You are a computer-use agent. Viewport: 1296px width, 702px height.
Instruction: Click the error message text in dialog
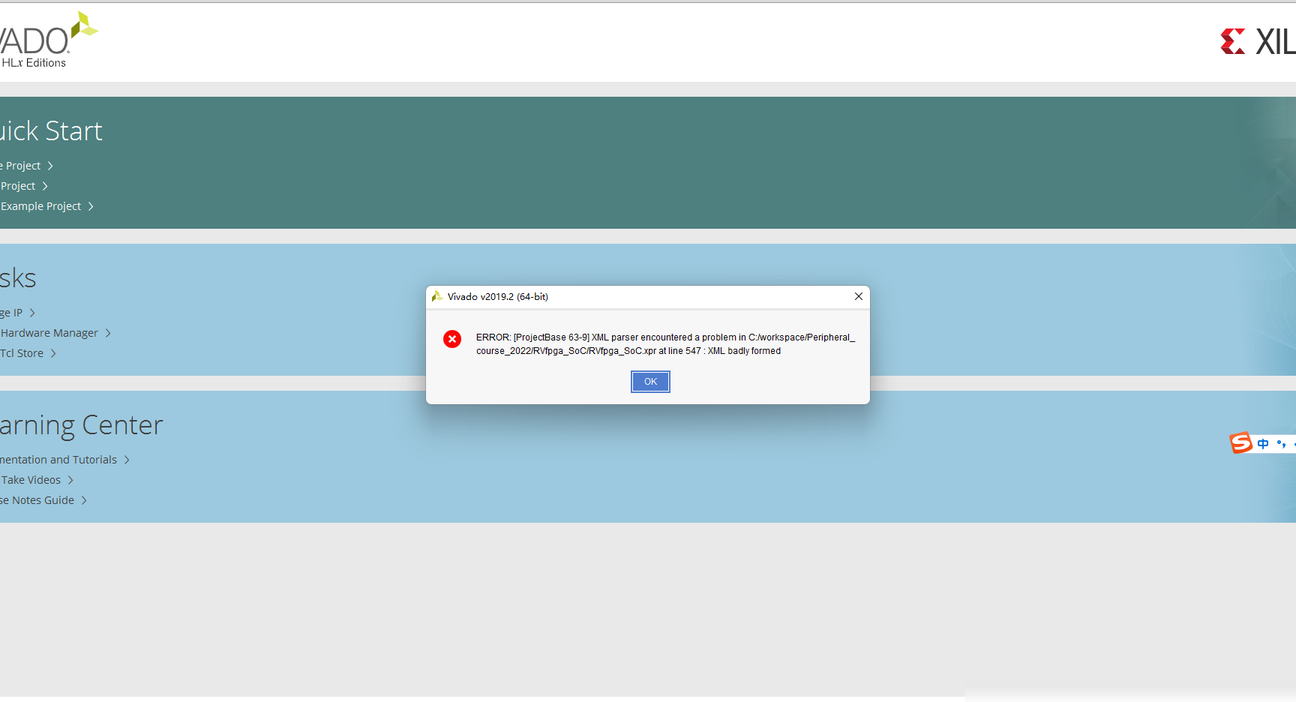(x=665, y=344)
